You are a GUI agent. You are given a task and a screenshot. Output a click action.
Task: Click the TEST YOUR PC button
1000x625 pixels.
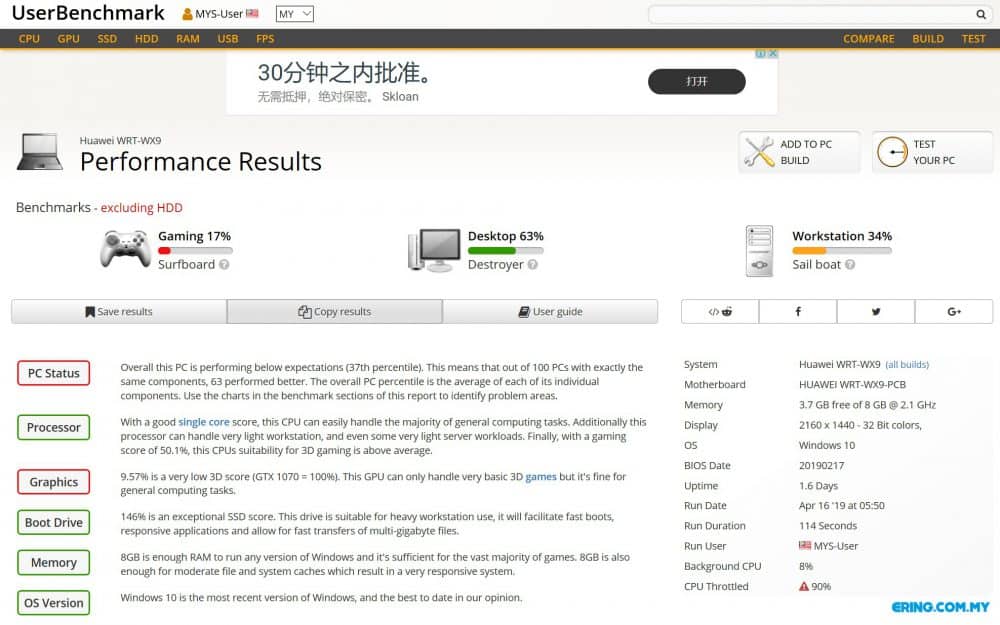932,152
